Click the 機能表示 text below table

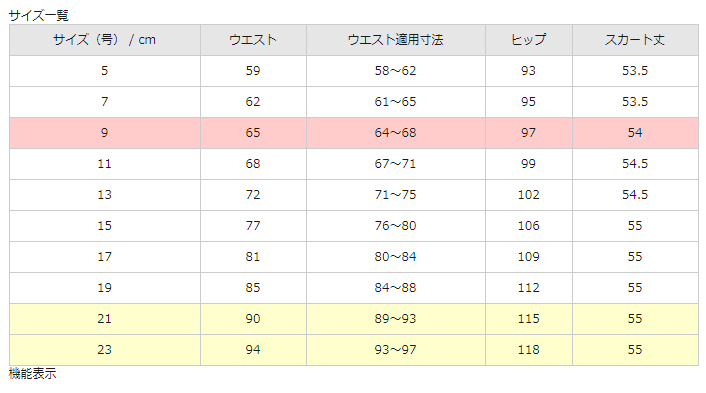(32, 374)
